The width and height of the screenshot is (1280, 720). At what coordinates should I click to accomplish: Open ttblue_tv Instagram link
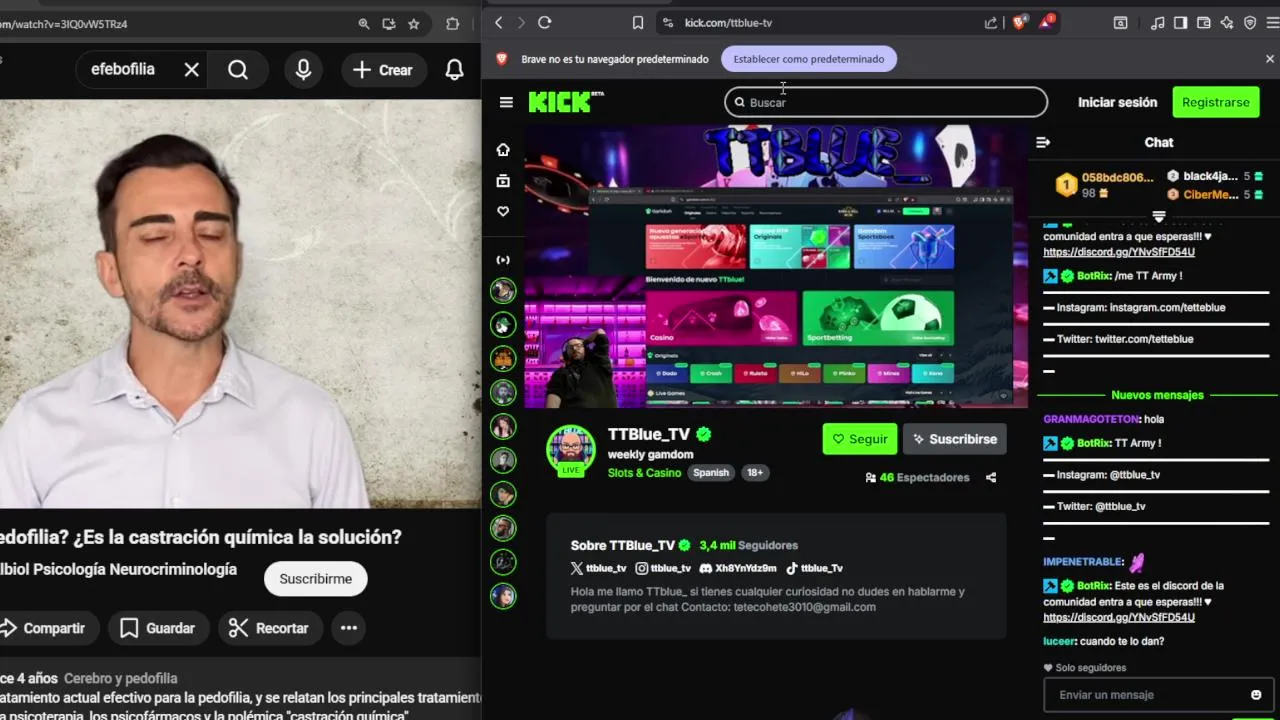click(663, 568)
